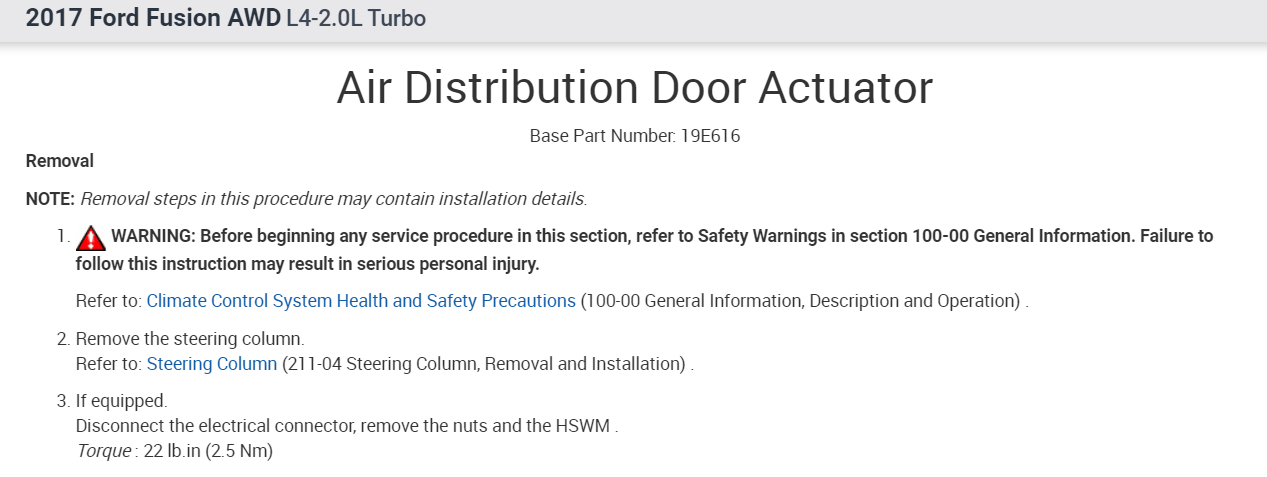Click the Air Distribution Door Actuator heading
Screen dimensions: 1267x477
point(634,88)
